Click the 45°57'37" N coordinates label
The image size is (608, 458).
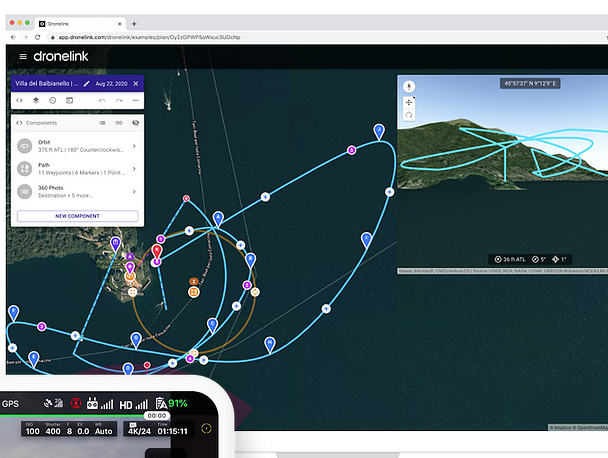coord(530,83)
